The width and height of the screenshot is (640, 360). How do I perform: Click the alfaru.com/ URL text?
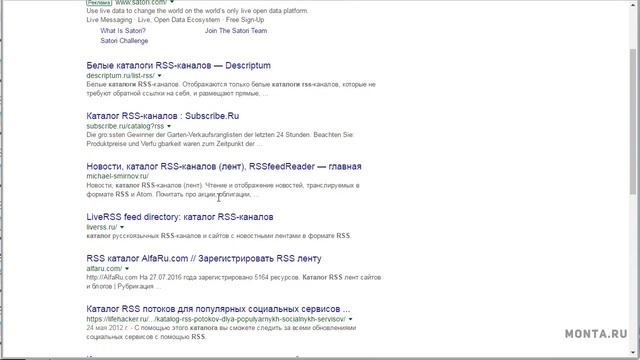(x=104, y=269)
